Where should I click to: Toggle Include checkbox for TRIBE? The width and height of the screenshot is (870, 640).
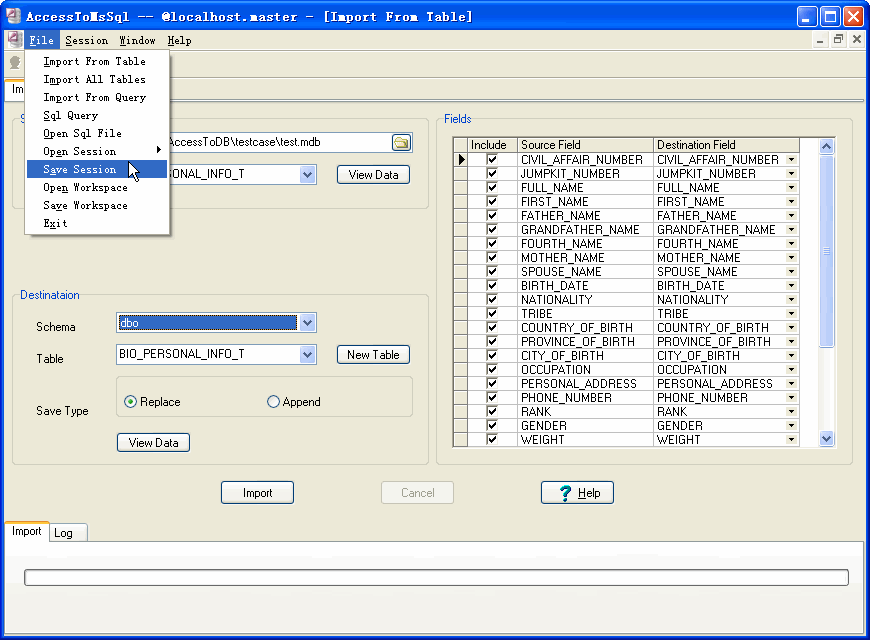(492, 314)
